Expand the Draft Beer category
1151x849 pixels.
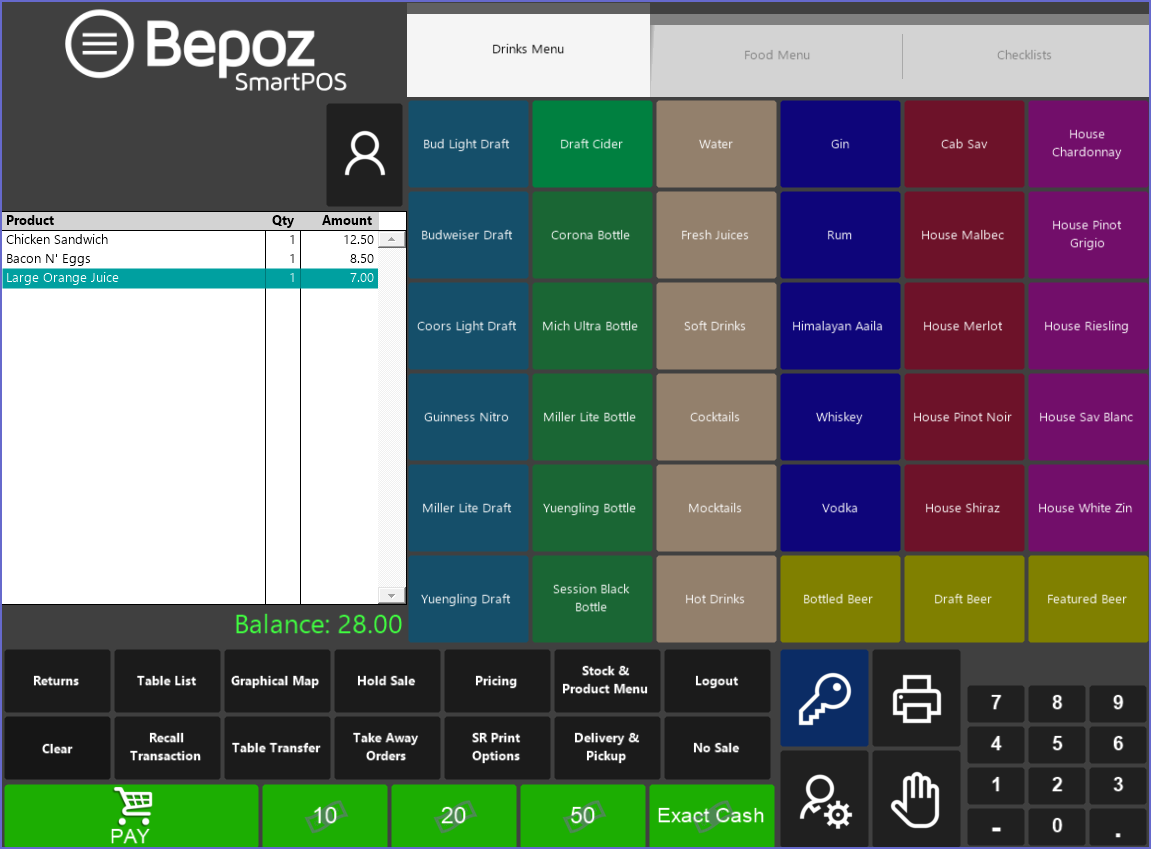(963, 599)
